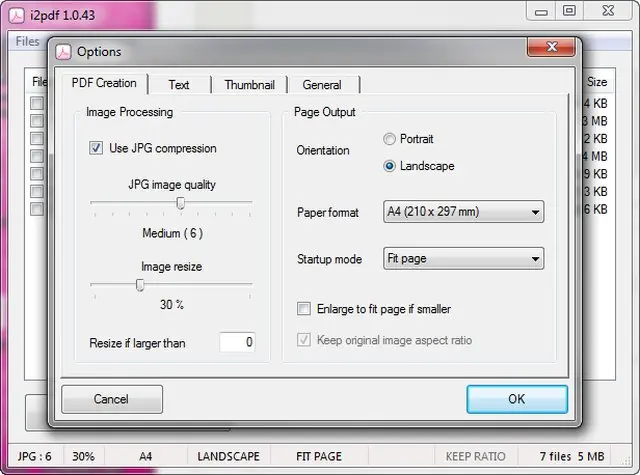Click the JPG image quality slider handle

pos(180,203)
